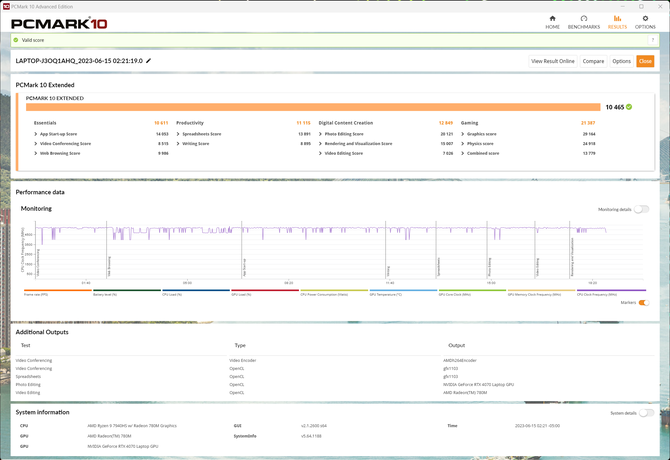The height and width of the screenshot is (460, 670).
Task: Click the question mark help icon
Action: coord(652,40)
